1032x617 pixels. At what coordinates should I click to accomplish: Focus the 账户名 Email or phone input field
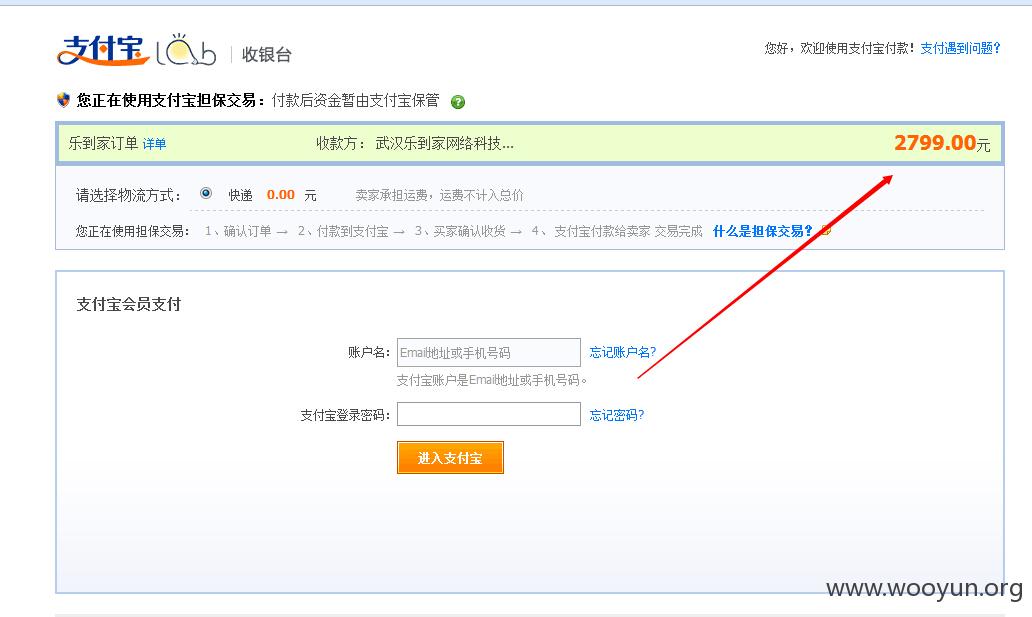pos(488,352)
